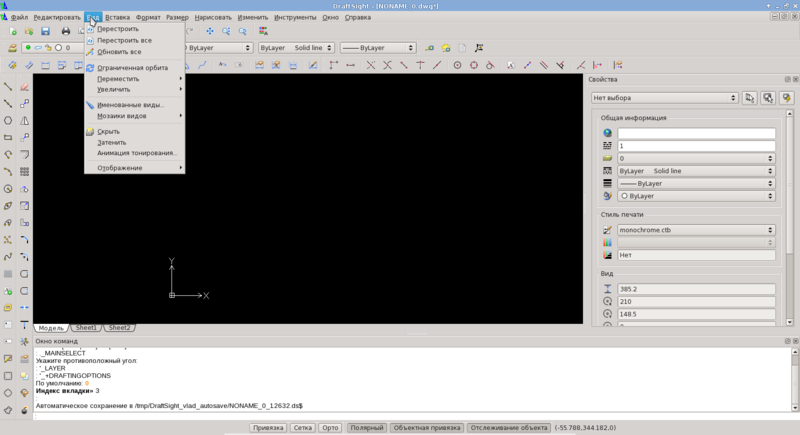Open the Нет выбора selection dropdown
Viewport: 800px width, 435px height.
tap(665, 98)
